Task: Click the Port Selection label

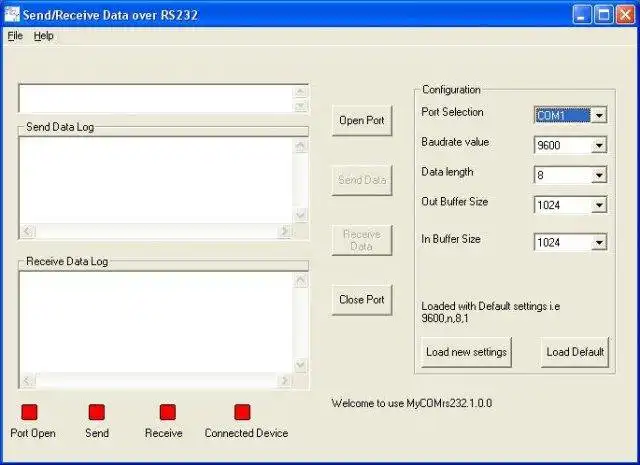Action: point(452,112)
